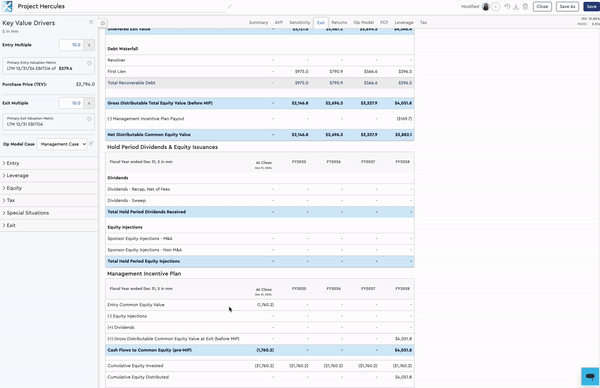The height and width of the screenshot is (388, 600).
Task: Click the Revolver row label
Action: (x=116, y=60)
